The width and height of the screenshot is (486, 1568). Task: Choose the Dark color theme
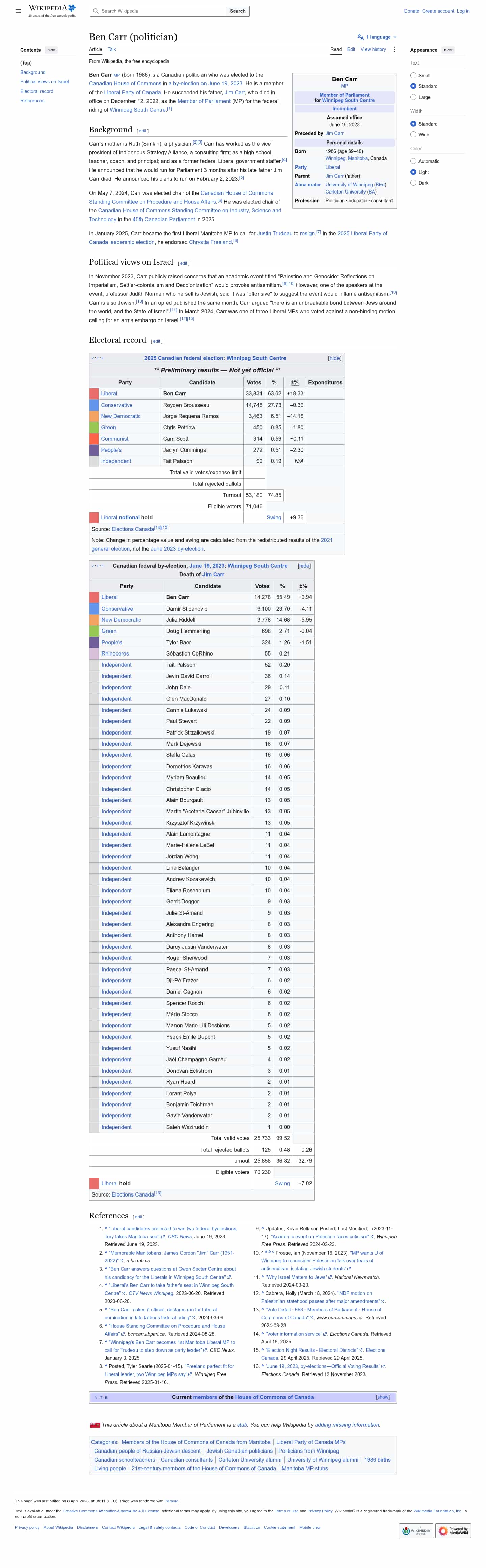click(414, 183)
